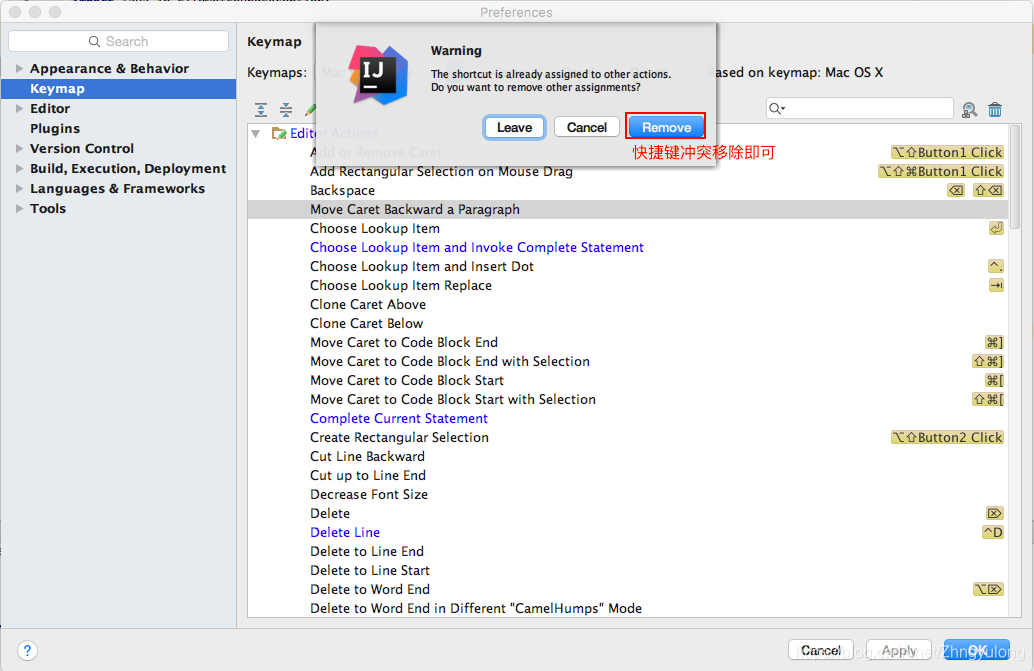Select the Delete Line action

tap(345, 533)
